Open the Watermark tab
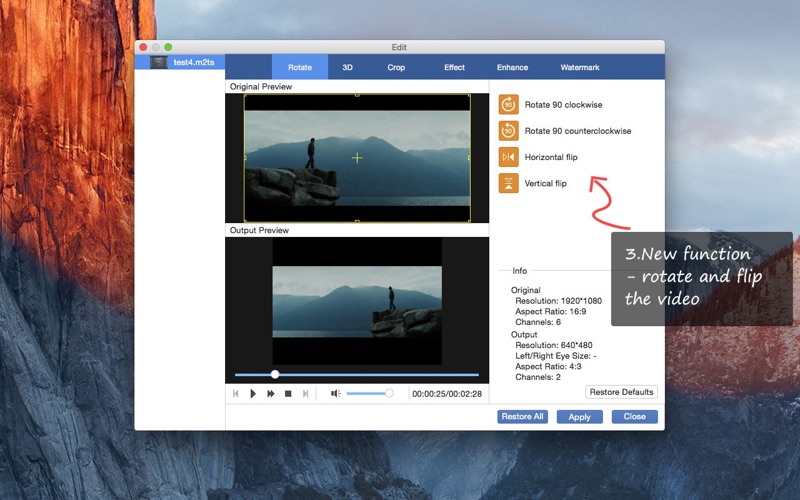Screen dimensions: 800x500 [x=580, y=67]
